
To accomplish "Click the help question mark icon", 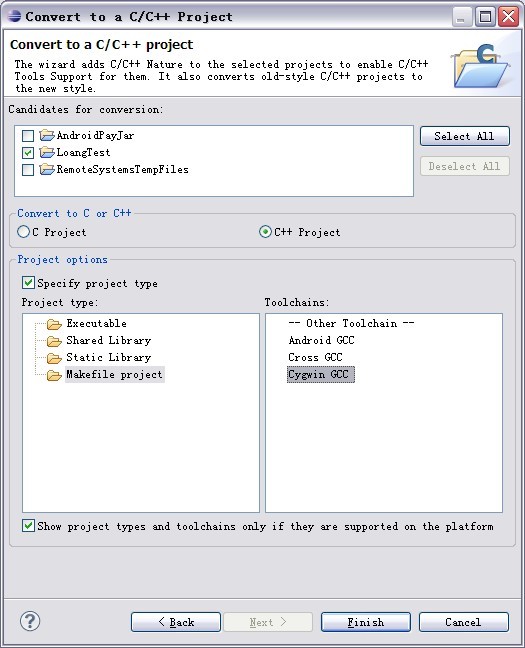I will (x=30, y=621).
